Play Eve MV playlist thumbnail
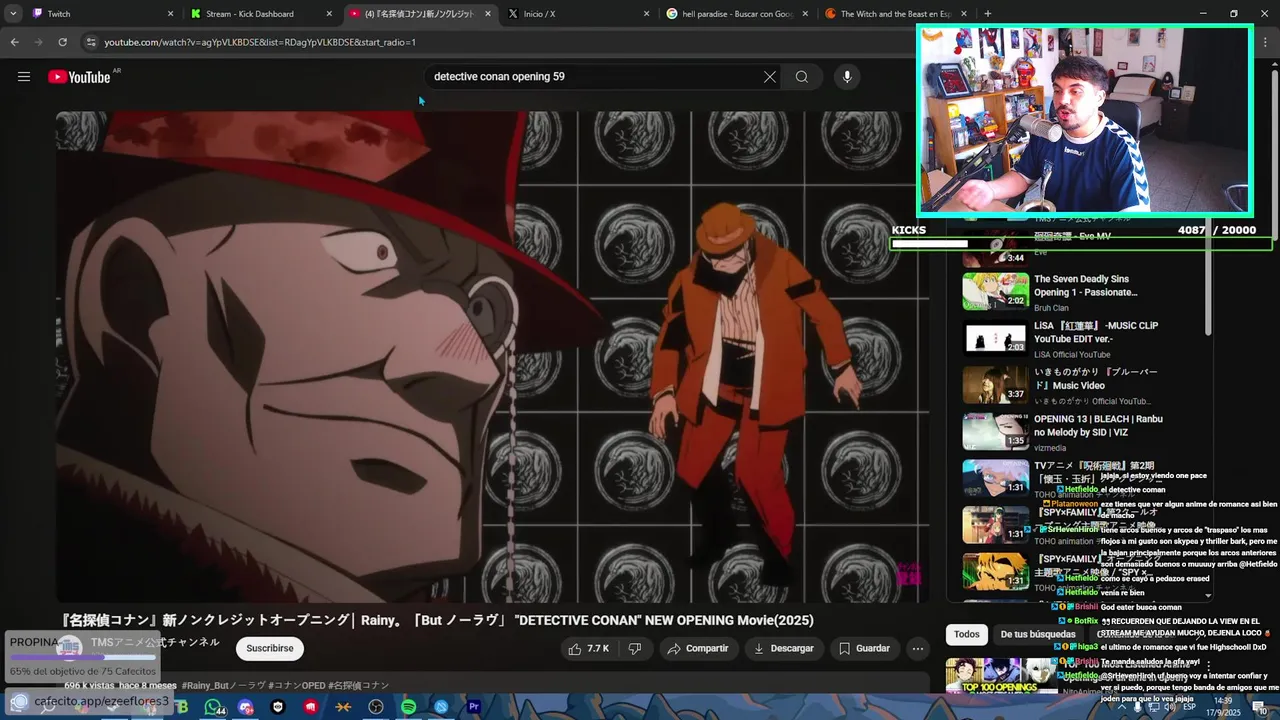 click(x=995, y=247)
